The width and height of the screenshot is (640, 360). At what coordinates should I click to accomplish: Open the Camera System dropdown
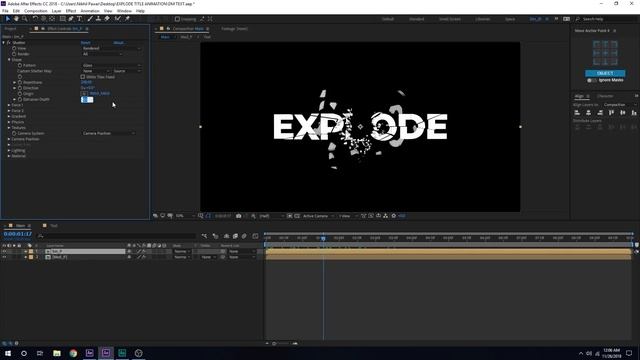tap(109, 133)
